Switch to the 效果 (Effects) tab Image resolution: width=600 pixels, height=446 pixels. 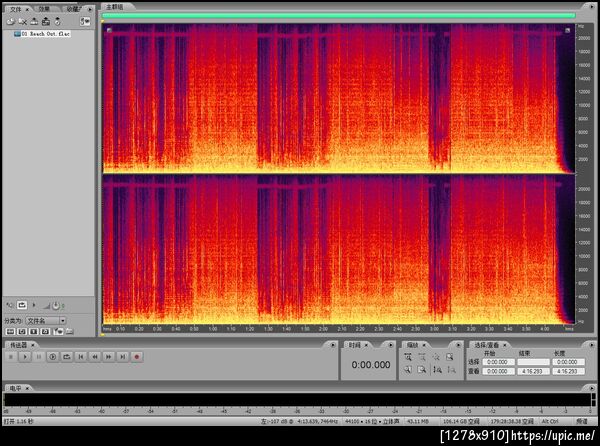[x=44, y=9]
